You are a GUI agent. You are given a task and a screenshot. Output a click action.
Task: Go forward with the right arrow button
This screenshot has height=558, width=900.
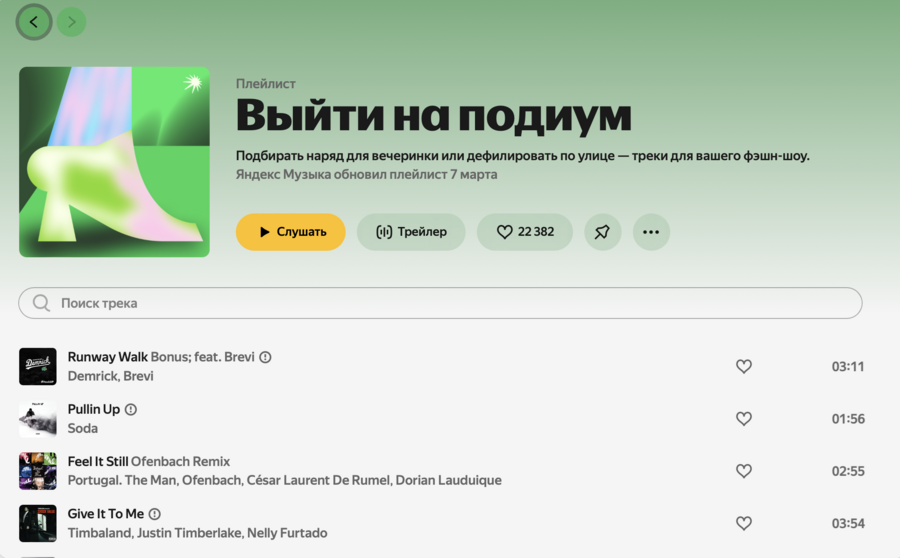(72, 22)
